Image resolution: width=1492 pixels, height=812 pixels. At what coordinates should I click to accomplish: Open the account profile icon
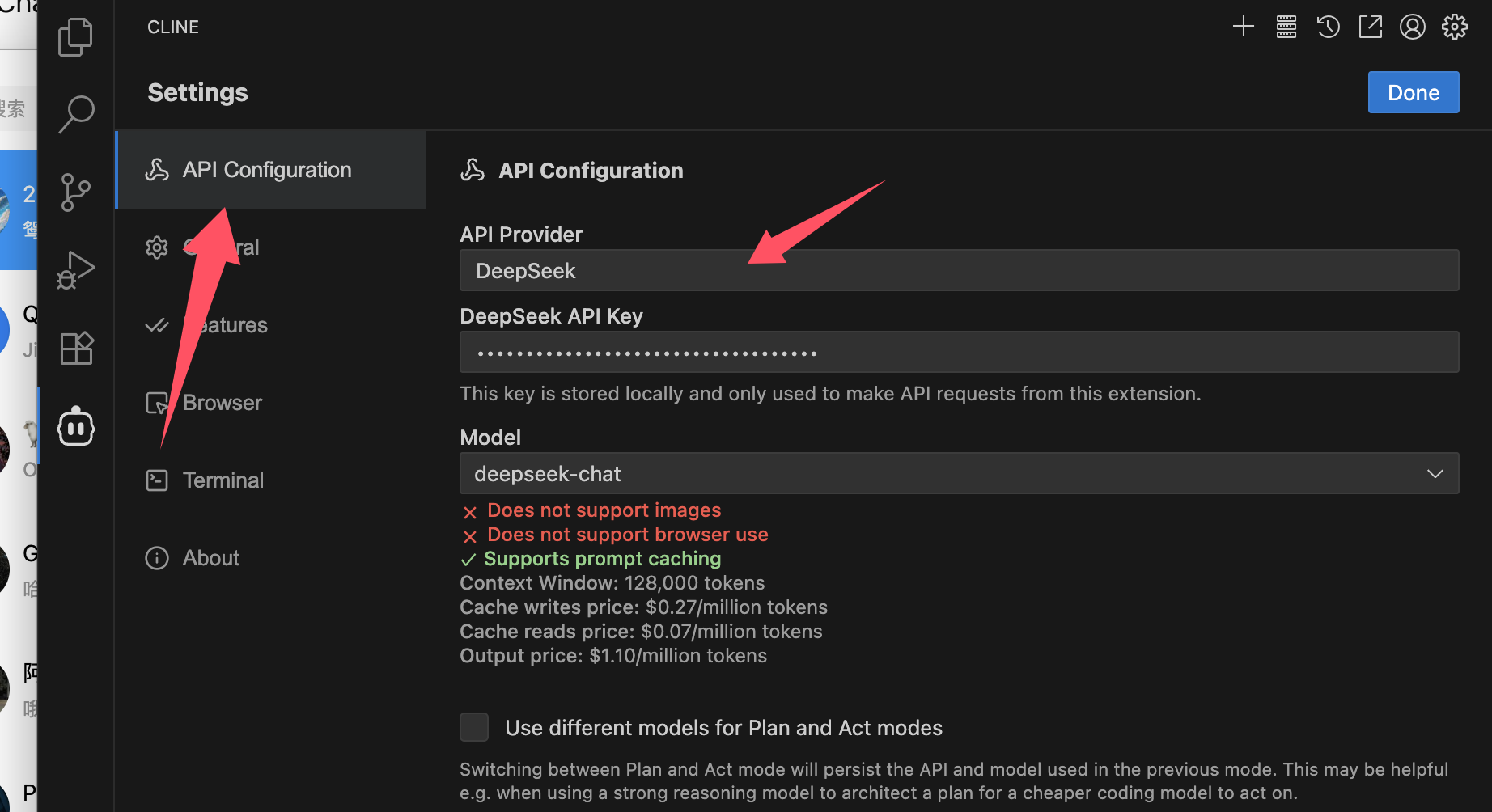click(1413, 27)
